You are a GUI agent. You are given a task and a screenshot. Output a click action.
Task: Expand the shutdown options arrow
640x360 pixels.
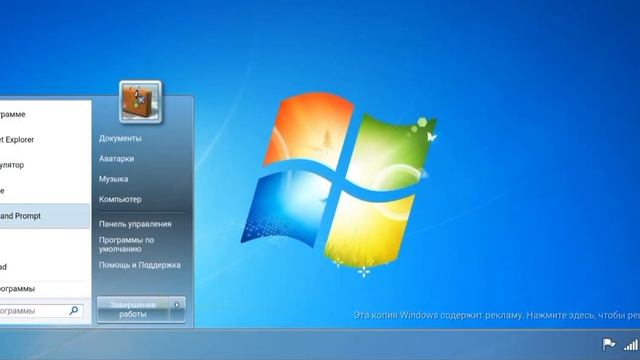177,305
